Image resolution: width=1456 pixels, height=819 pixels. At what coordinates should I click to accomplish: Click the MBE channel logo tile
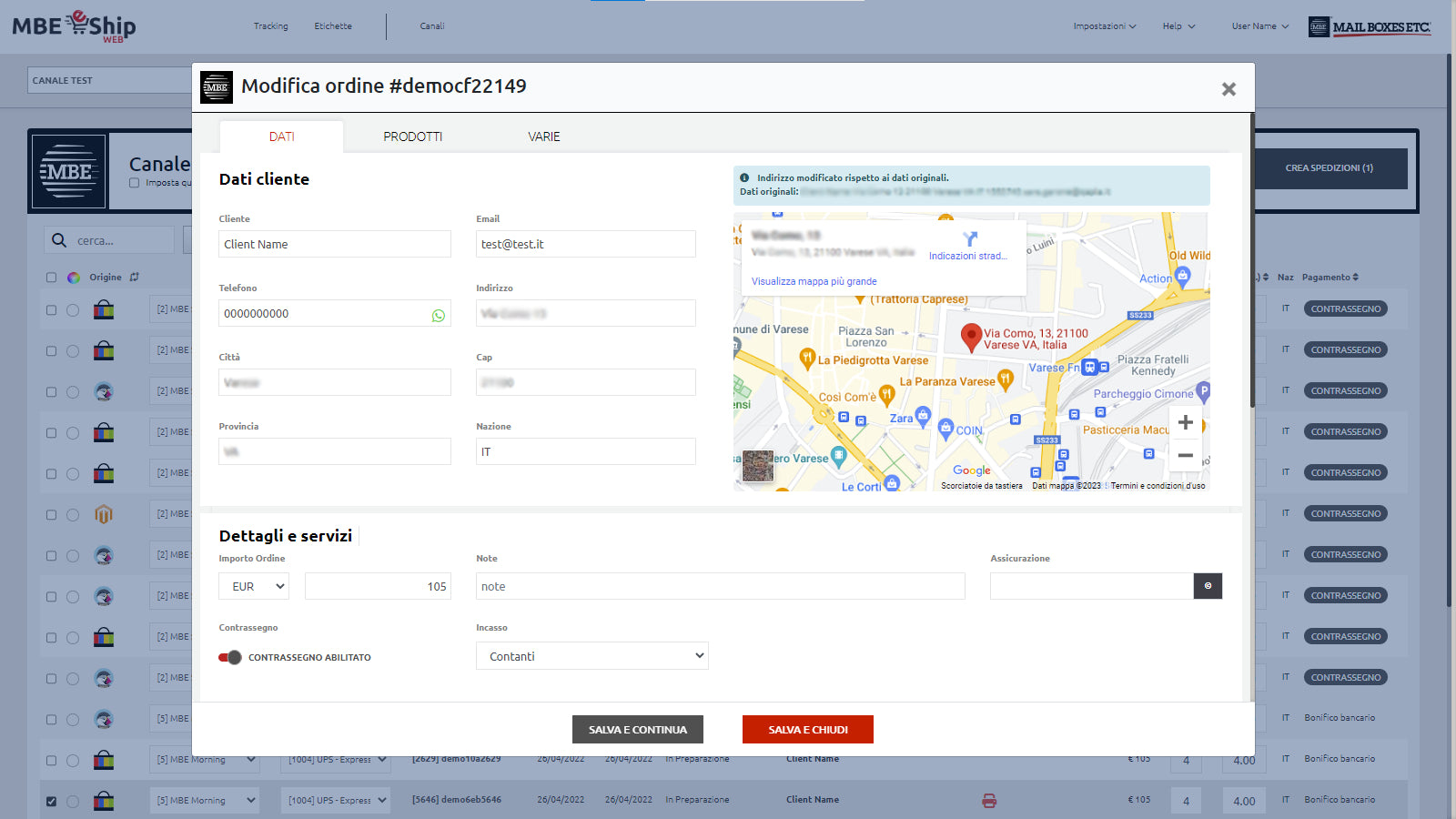coord(69,171)
